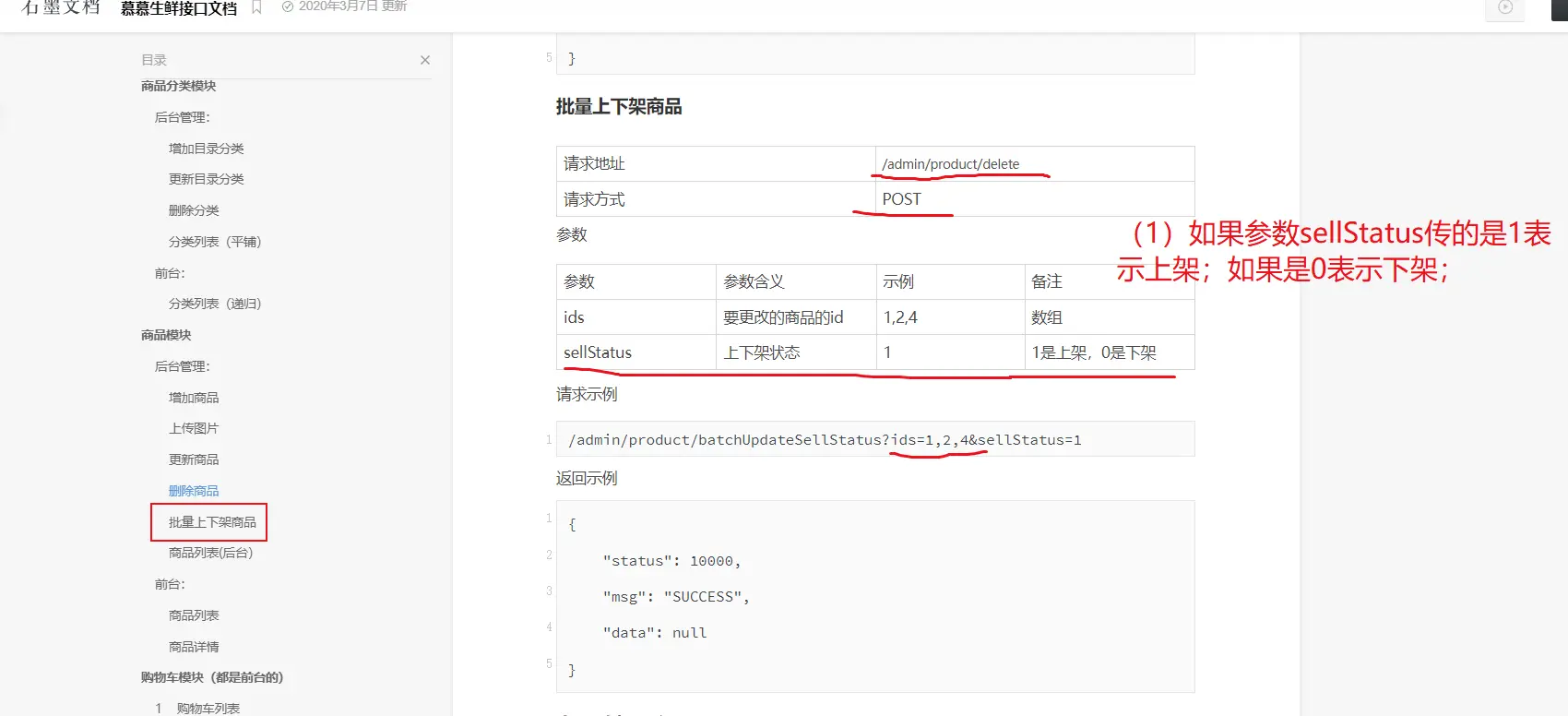Go to 商品列表 under 前台 in outline
1568x716 pixels.
click(x=194, y=615)
